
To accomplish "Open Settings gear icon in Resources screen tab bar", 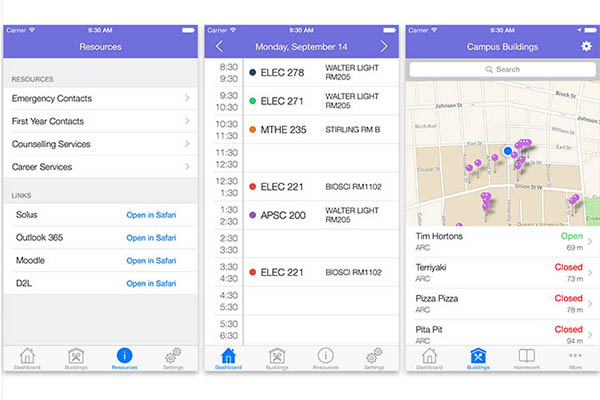I will (x=172, y=358).
